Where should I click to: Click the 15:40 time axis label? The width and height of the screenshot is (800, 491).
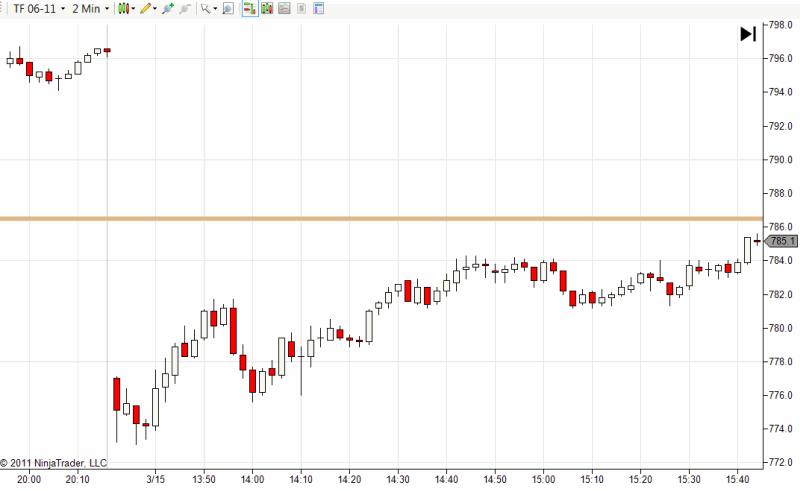pyautogui.click(x=737, y=480)
